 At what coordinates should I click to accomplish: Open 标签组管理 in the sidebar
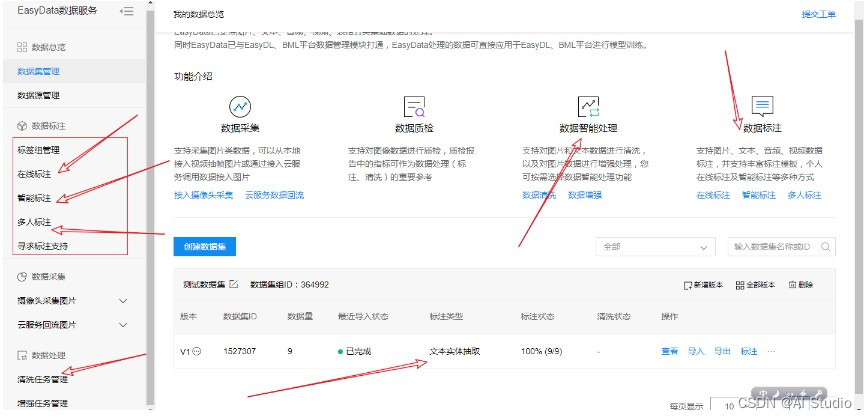pyautogui.click(x=38, y=150)
